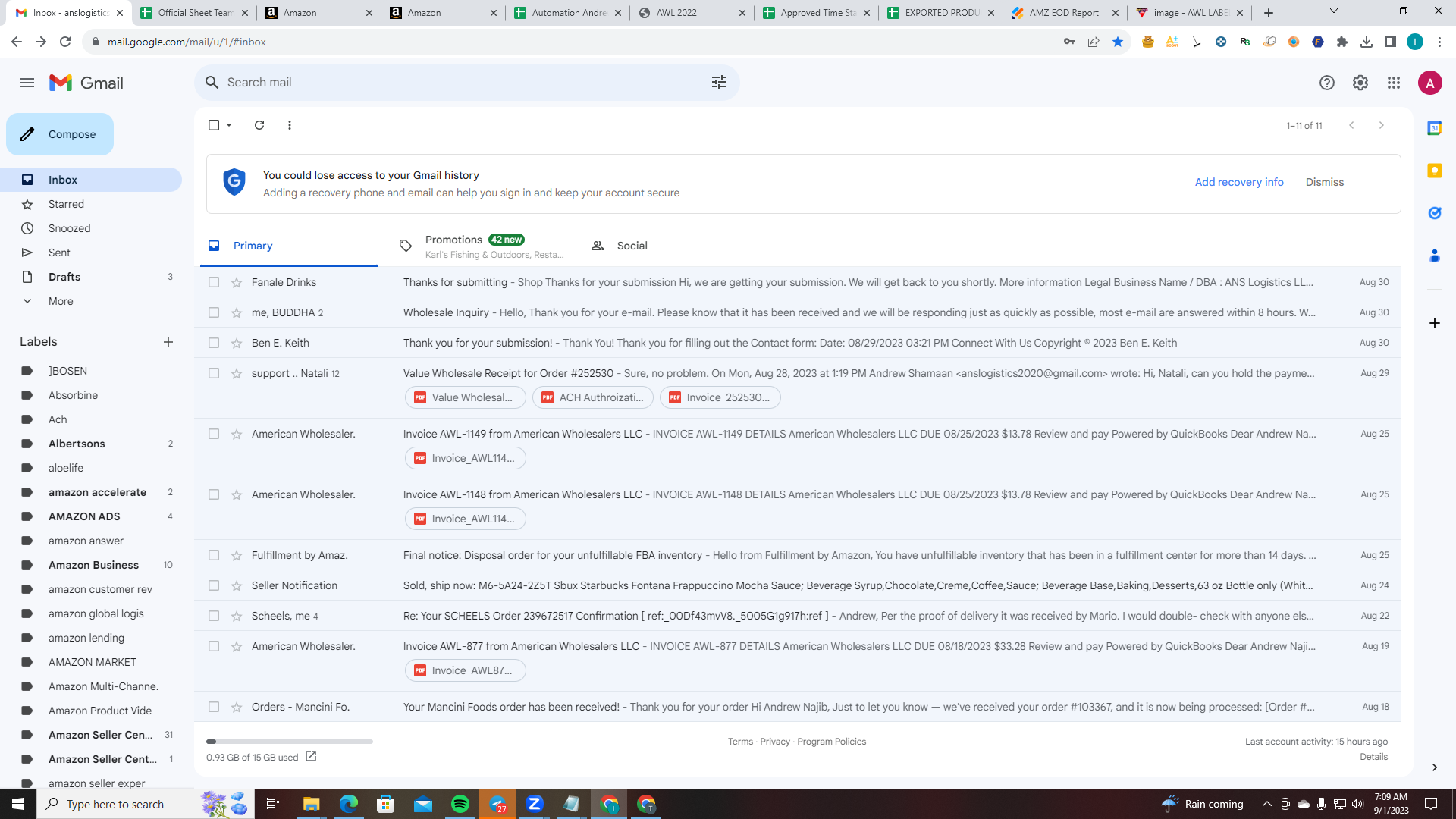Open Gmail support help icon
Viewport: 1456px width, 819px height.
1327,83
